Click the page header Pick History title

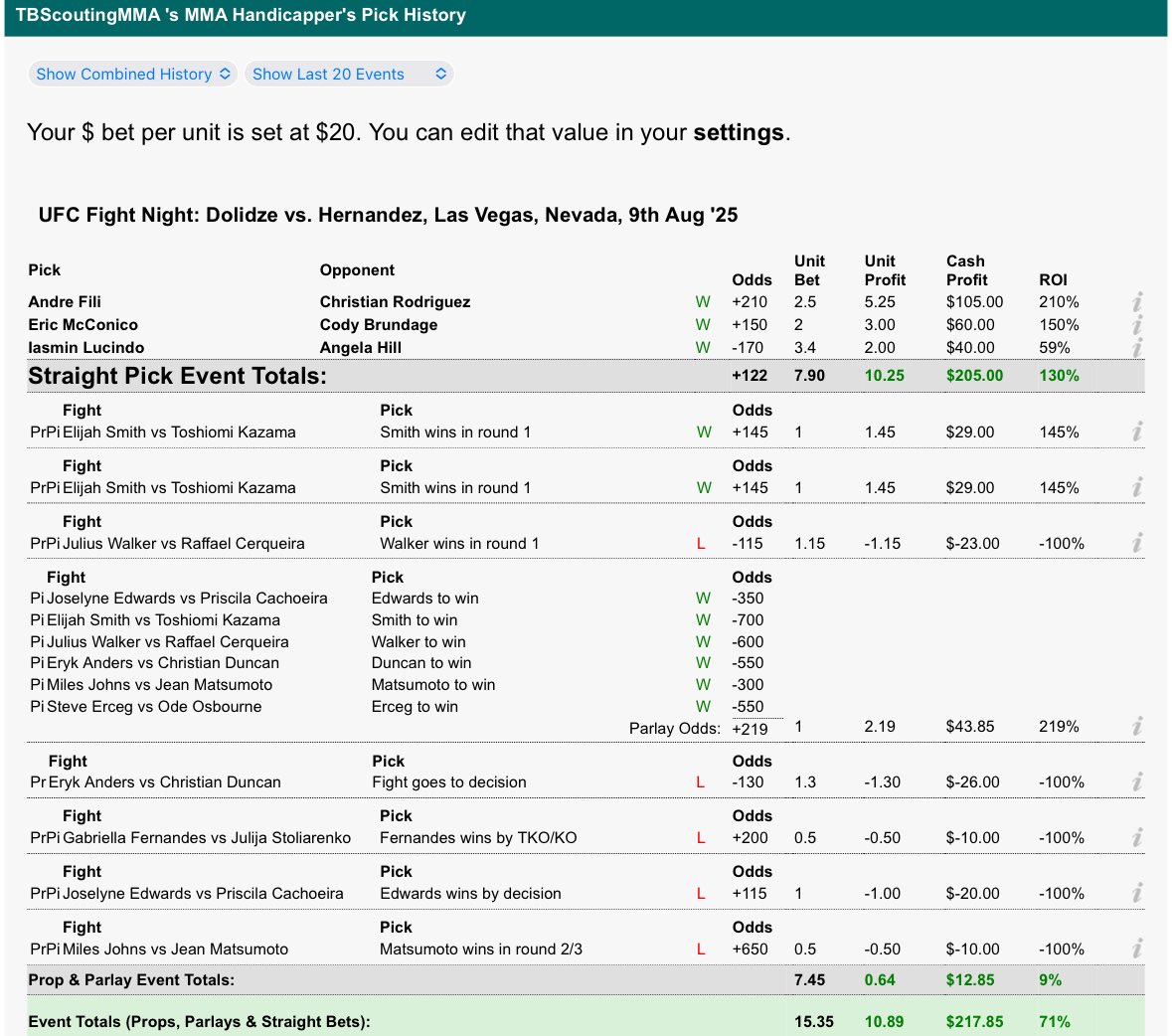pos(241,15)
